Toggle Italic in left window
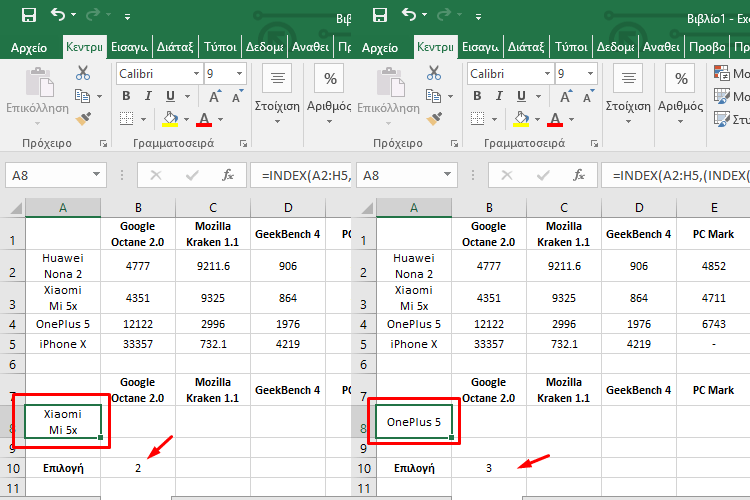 point(148,96)
